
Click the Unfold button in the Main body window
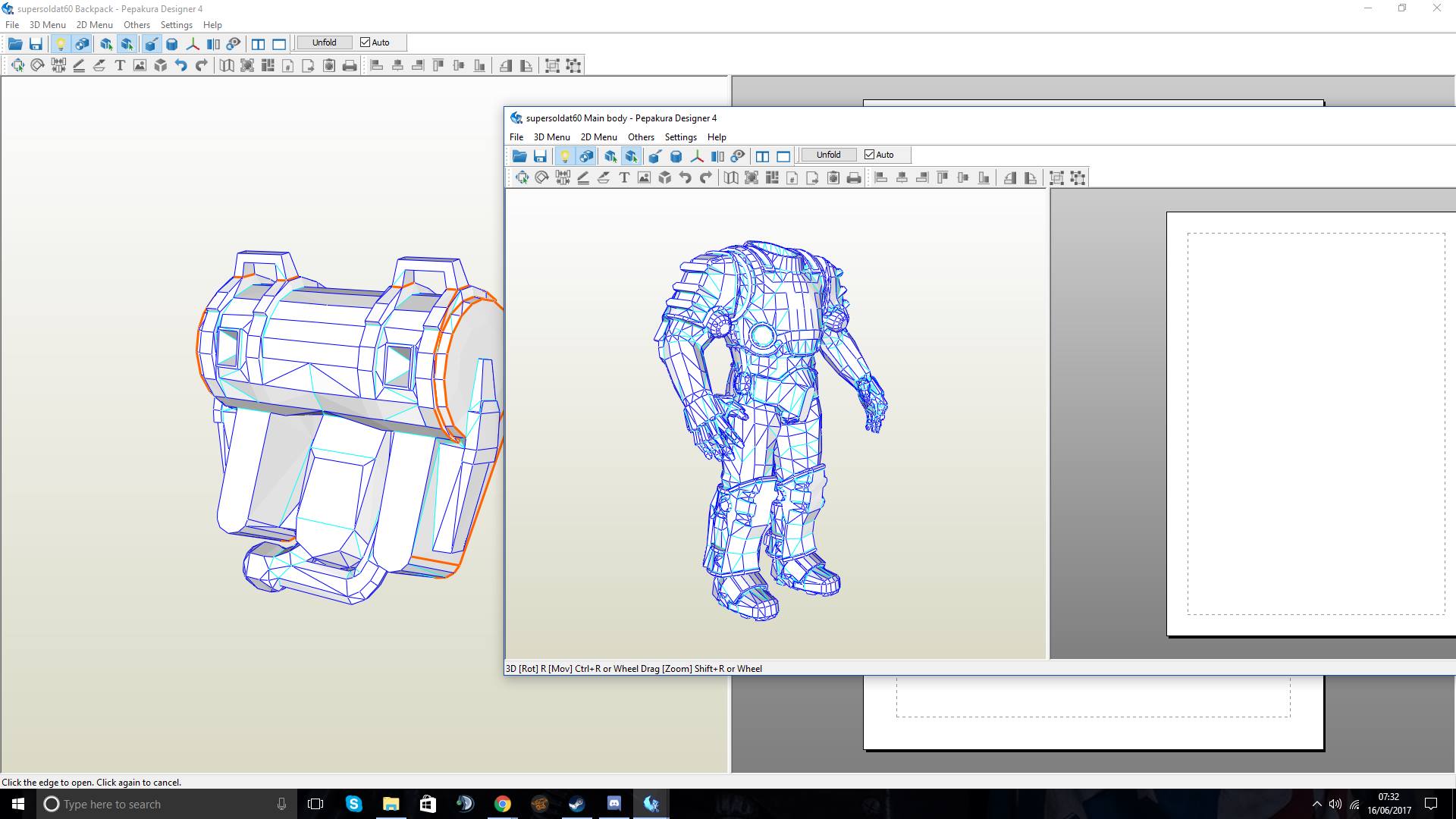(x=828, y=155)
